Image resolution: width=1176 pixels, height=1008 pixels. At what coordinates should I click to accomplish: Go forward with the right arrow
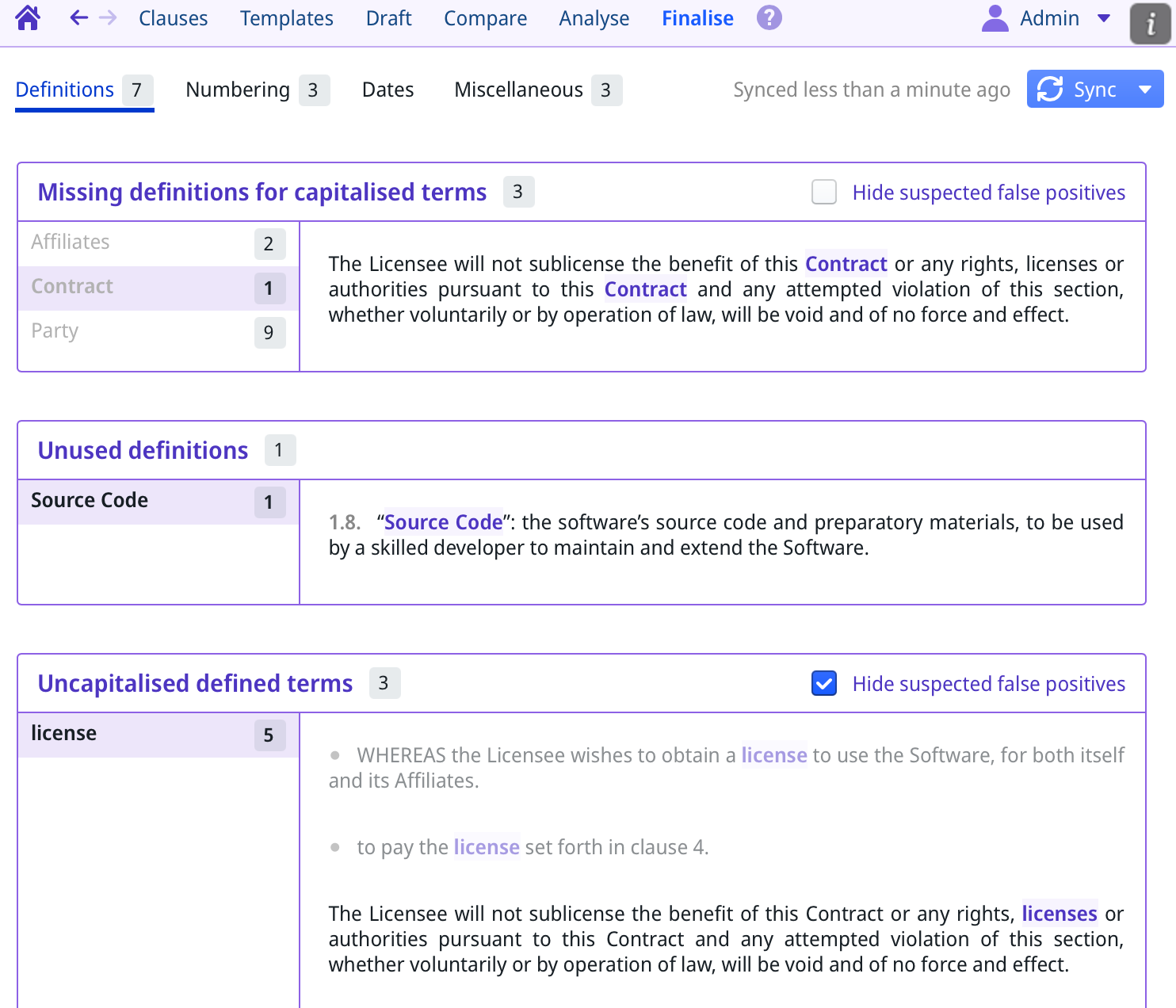[108, 17]
